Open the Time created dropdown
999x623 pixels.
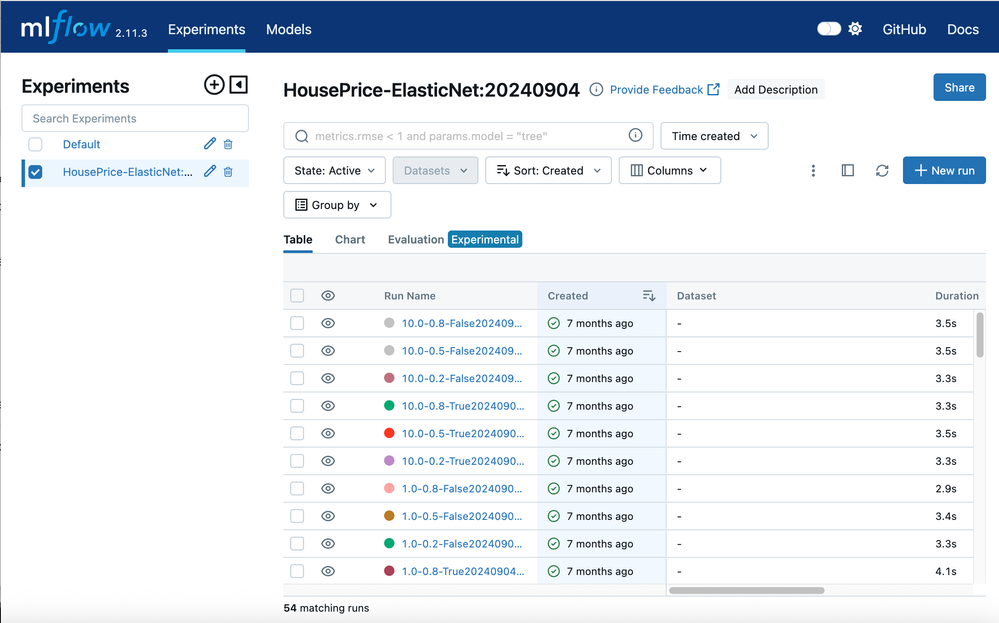(714, 136)
